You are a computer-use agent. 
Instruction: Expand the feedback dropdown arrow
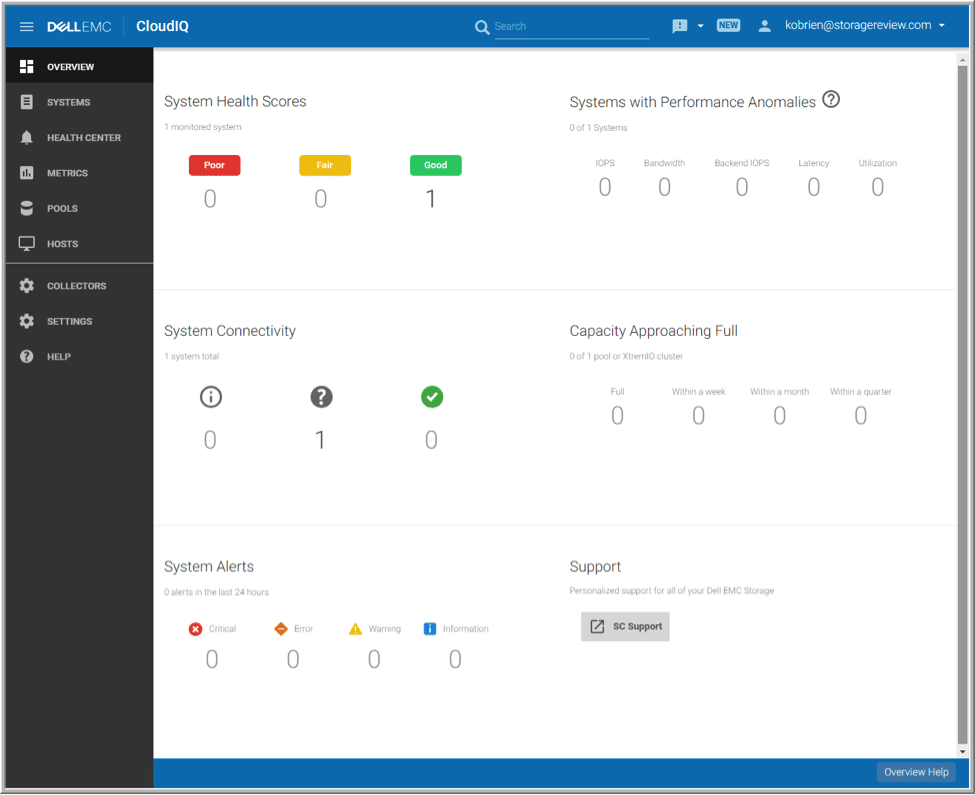[x=701, y=26]
